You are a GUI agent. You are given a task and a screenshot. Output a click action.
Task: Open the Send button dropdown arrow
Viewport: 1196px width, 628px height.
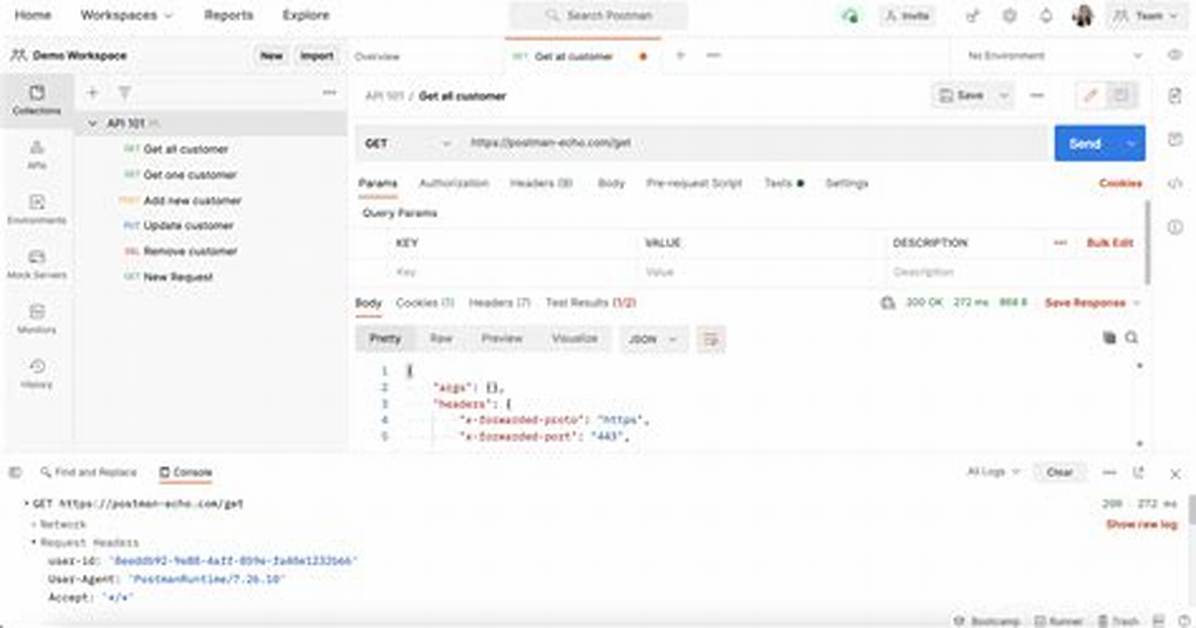tap(1130, 143)
